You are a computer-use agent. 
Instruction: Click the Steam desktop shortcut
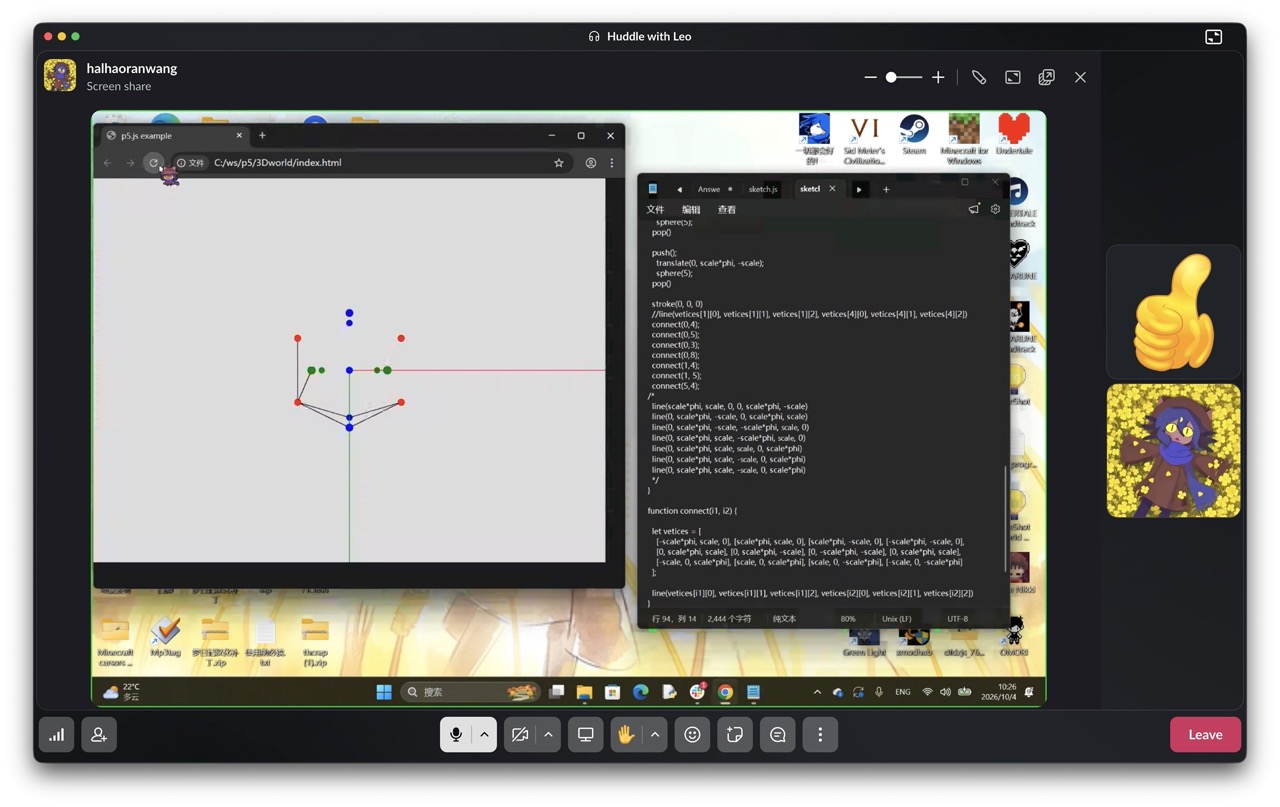[914, 134]
